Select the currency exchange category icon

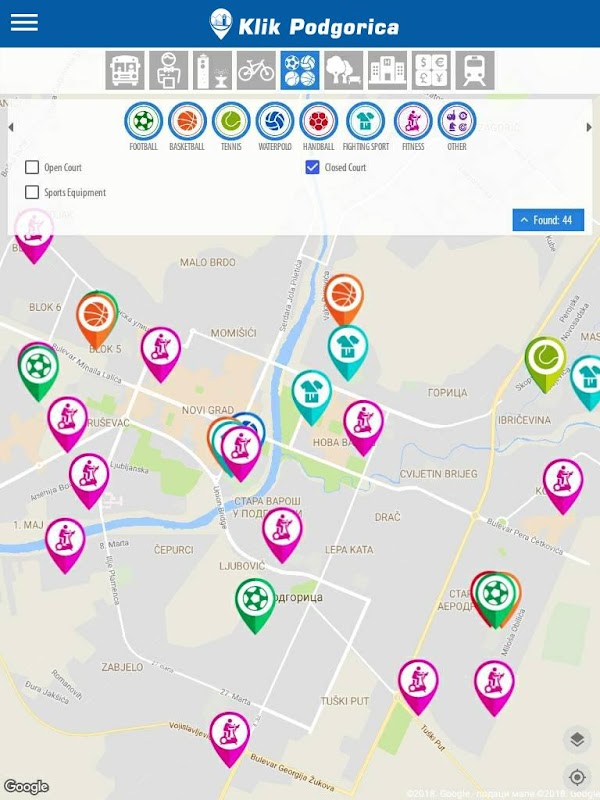tap(431, 70)
